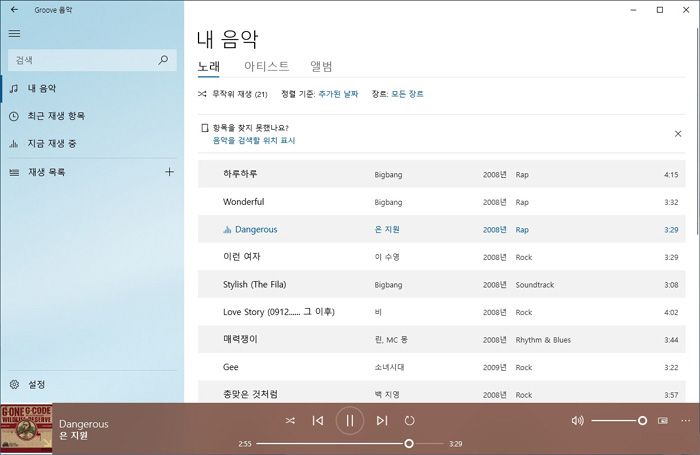Skip to the next track
Viewport: 700px width, 455px height.
pos(382,421)
